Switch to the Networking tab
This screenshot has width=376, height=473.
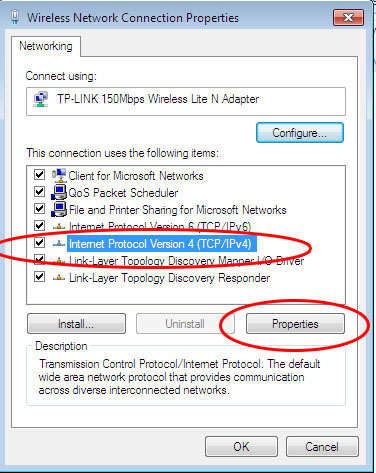46,46
